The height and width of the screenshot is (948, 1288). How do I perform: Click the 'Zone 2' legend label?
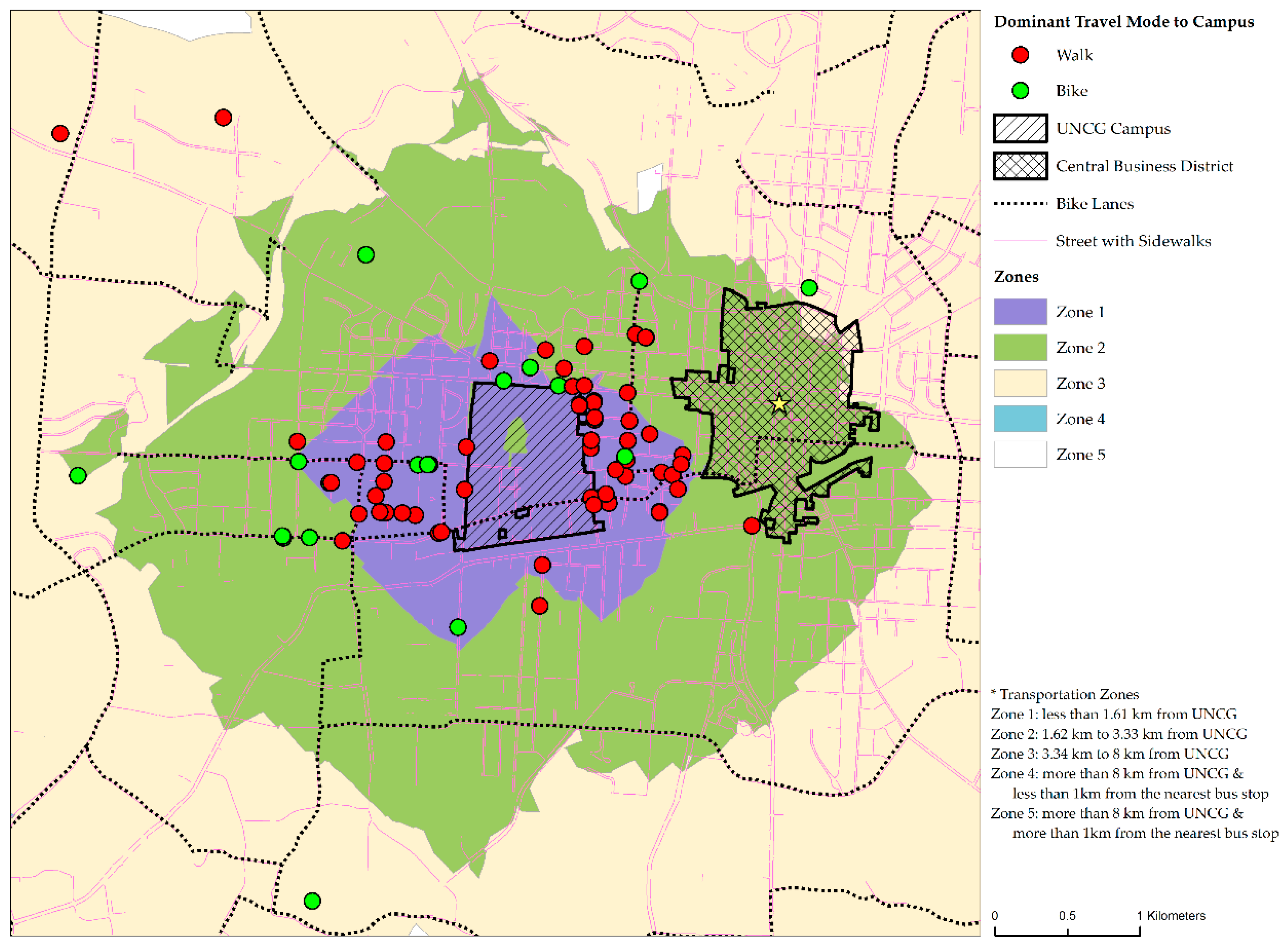click(x=1080, y=348)
